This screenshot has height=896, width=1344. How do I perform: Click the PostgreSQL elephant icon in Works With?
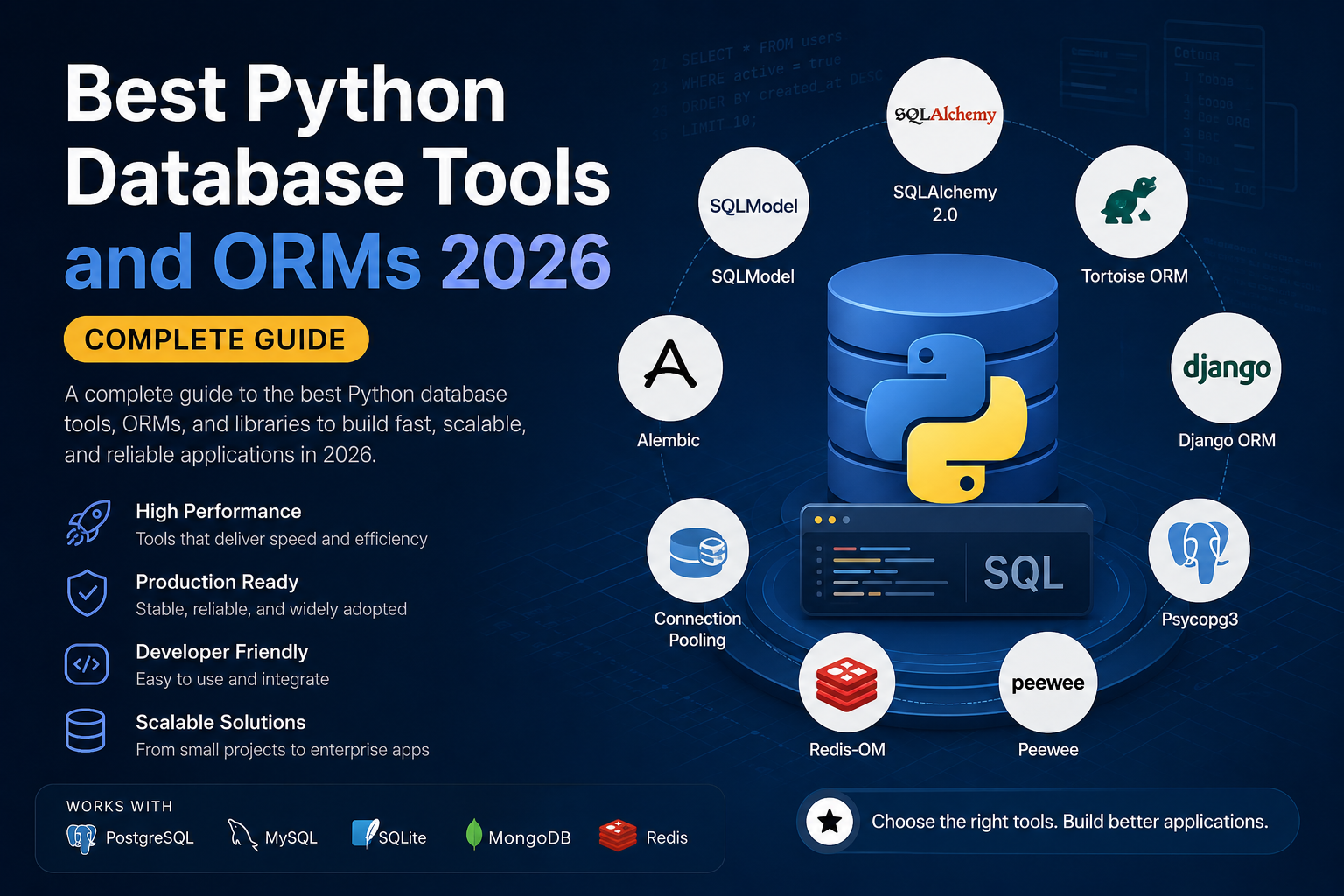point(81,838)
